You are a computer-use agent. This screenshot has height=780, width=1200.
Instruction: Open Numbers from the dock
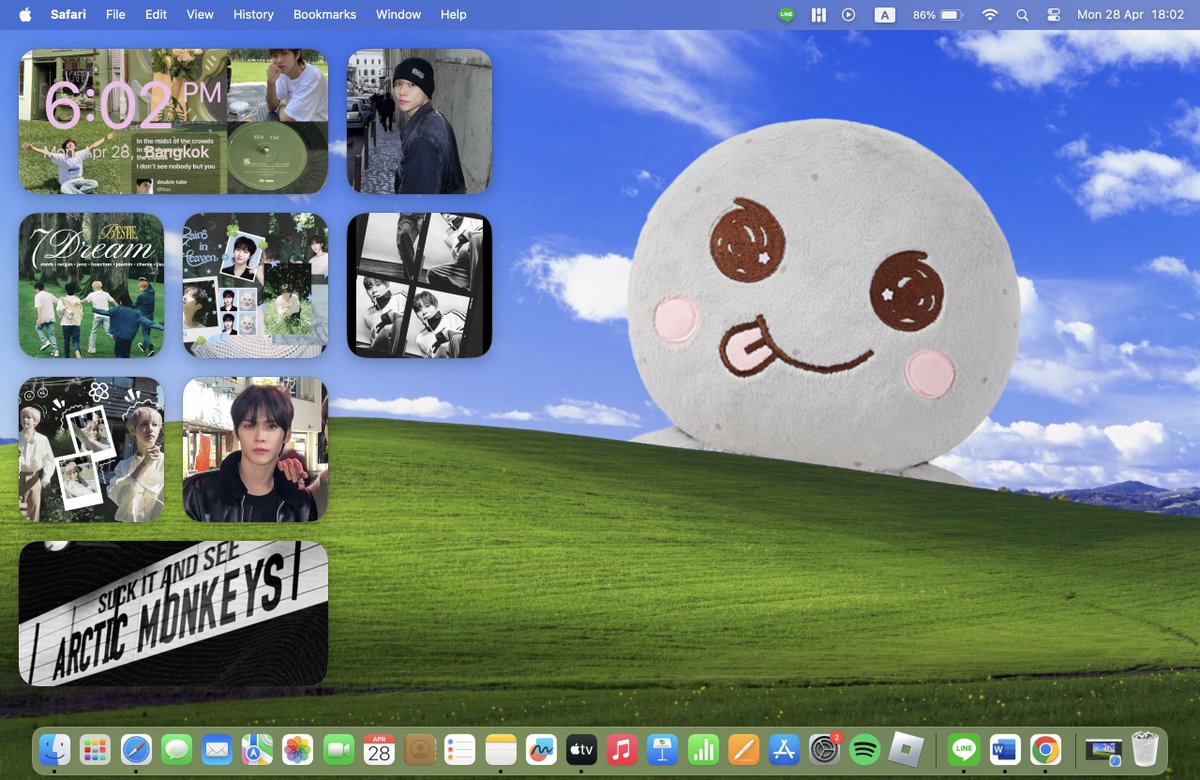703,749
